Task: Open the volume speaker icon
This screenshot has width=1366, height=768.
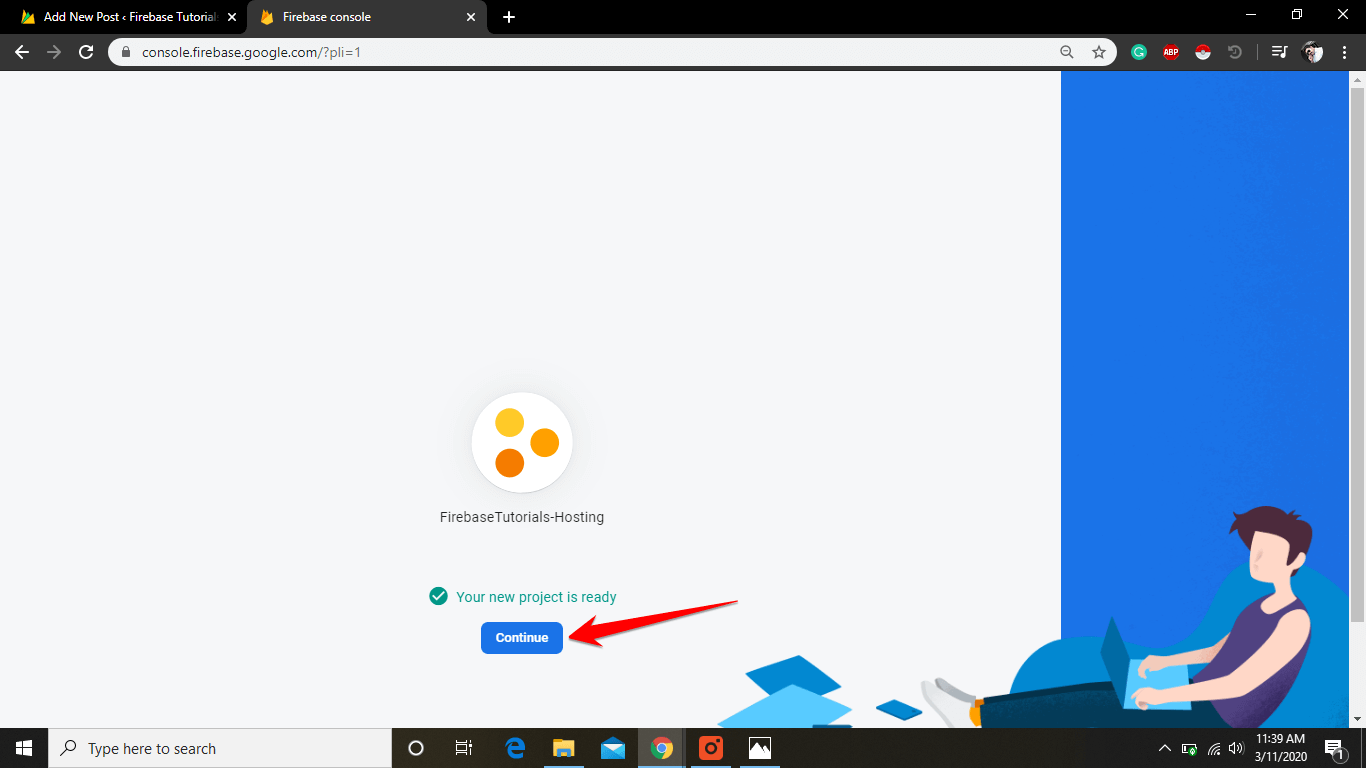Action: 1237,748
